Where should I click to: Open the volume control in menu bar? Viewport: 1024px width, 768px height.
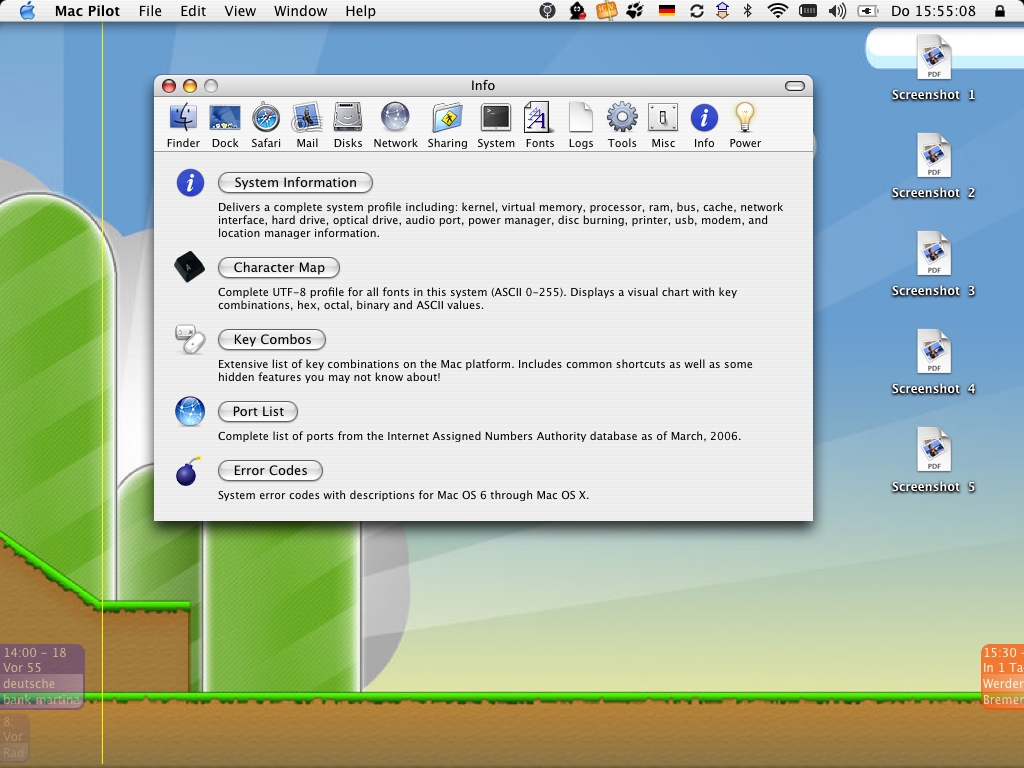click(837, 11)
